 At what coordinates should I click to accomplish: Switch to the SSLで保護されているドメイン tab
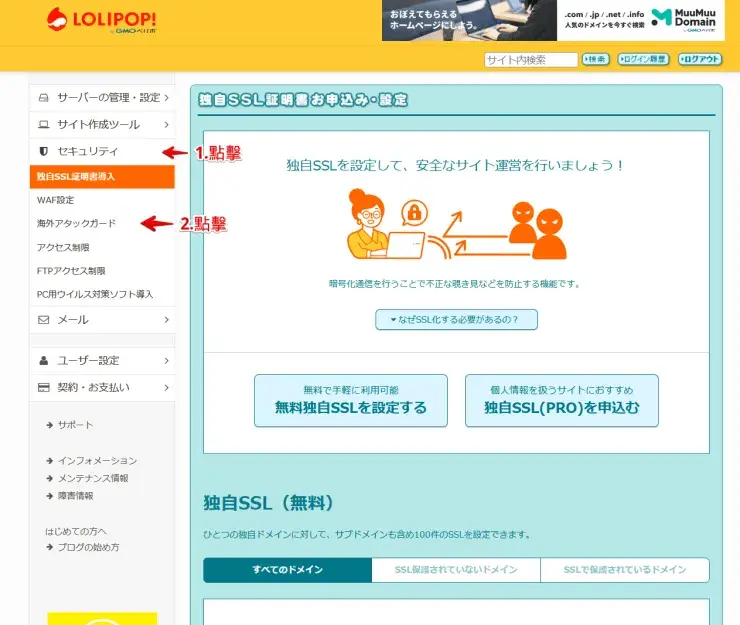click(625, 570)
